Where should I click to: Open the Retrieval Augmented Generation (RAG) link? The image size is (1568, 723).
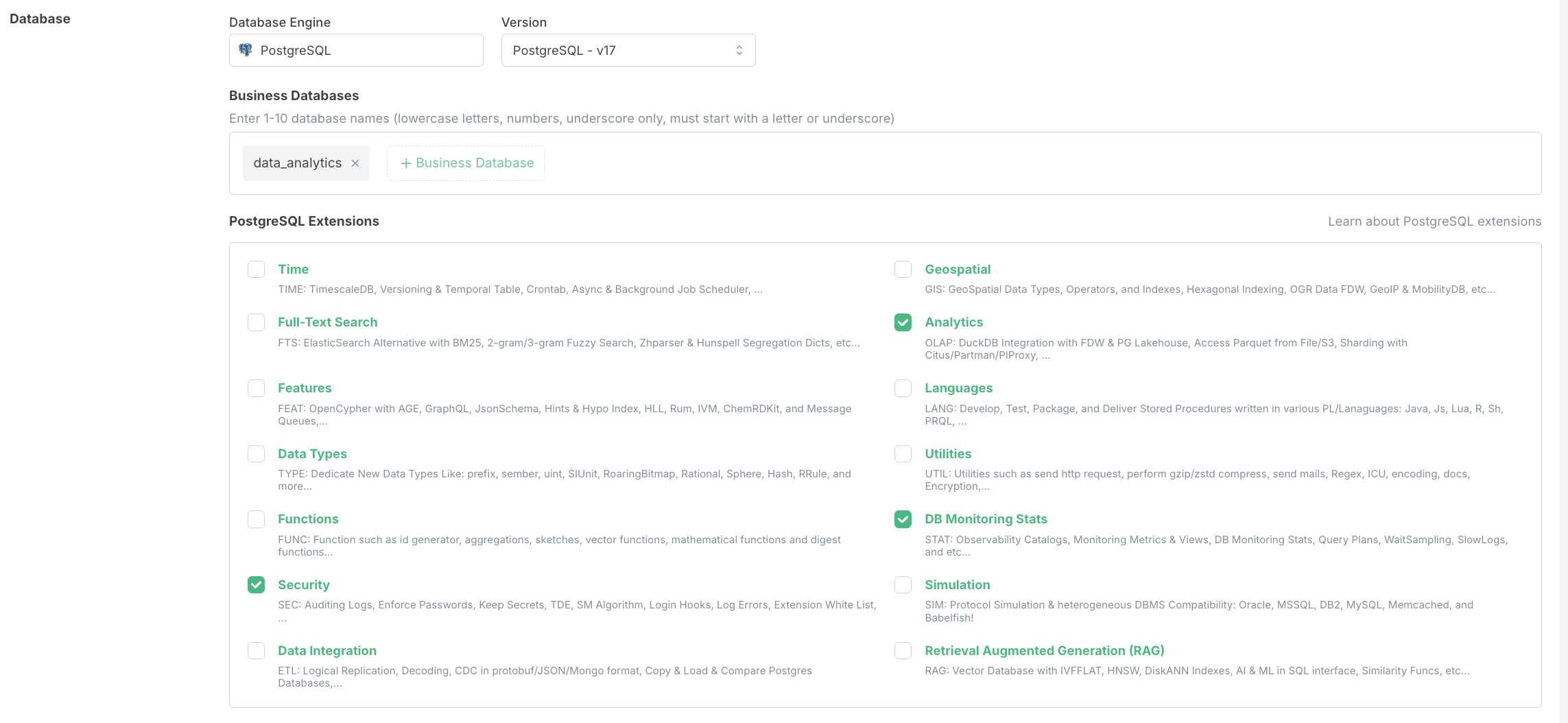point(1045,650)
